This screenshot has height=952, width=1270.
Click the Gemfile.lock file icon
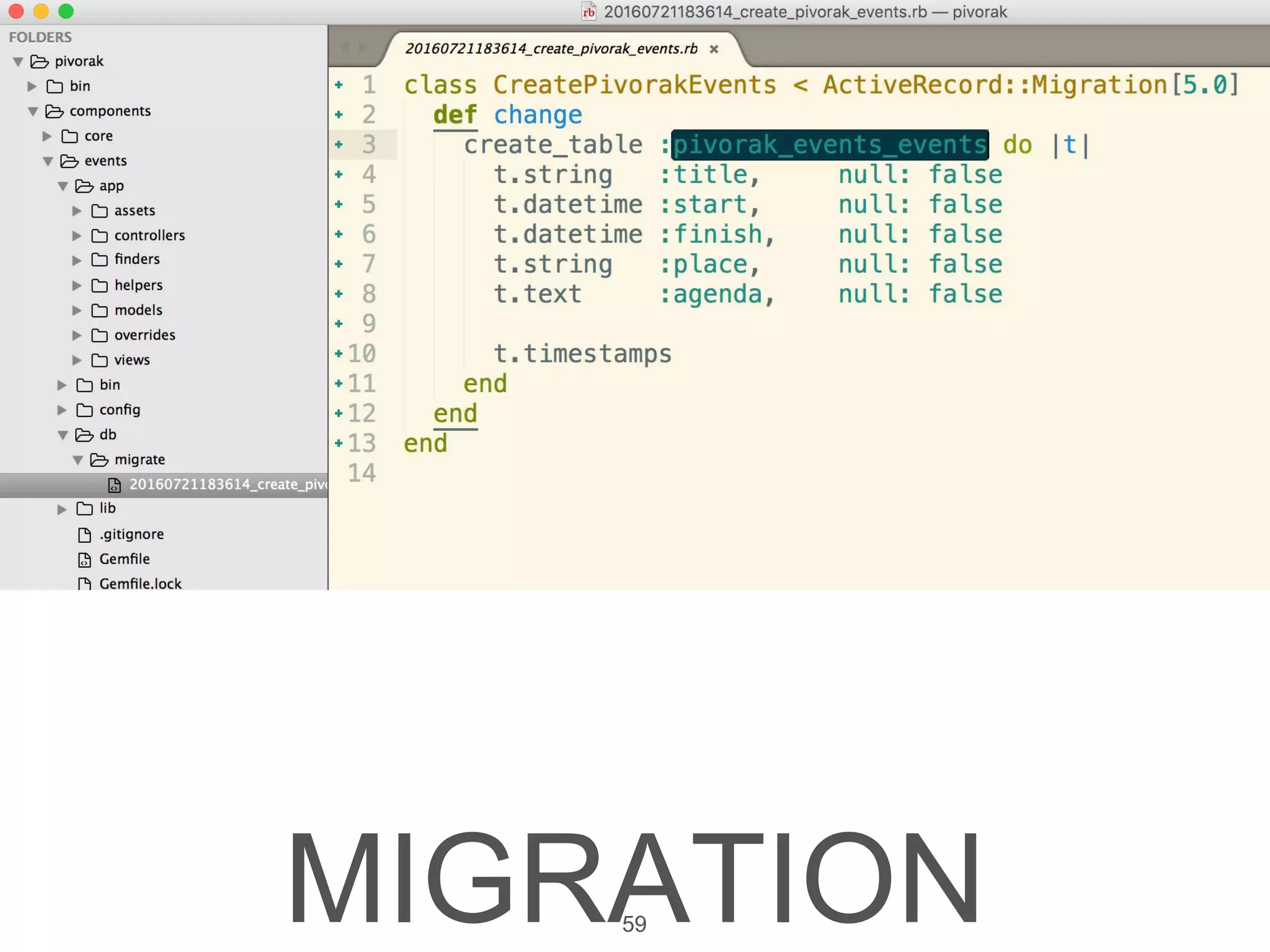[x=84, y=583]
